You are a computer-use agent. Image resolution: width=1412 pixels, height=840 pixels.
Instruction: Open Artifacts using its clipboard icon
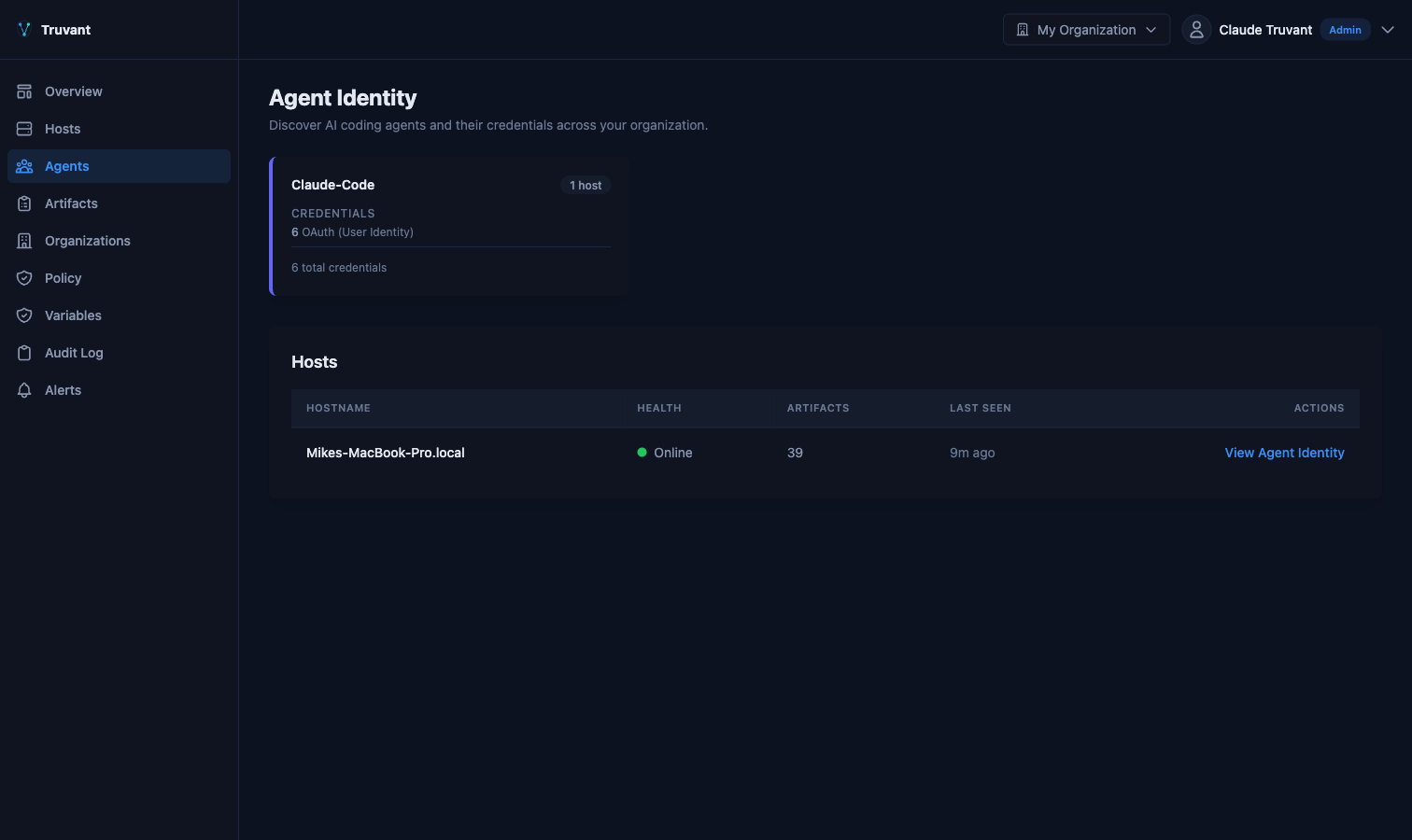pos(24,203)
